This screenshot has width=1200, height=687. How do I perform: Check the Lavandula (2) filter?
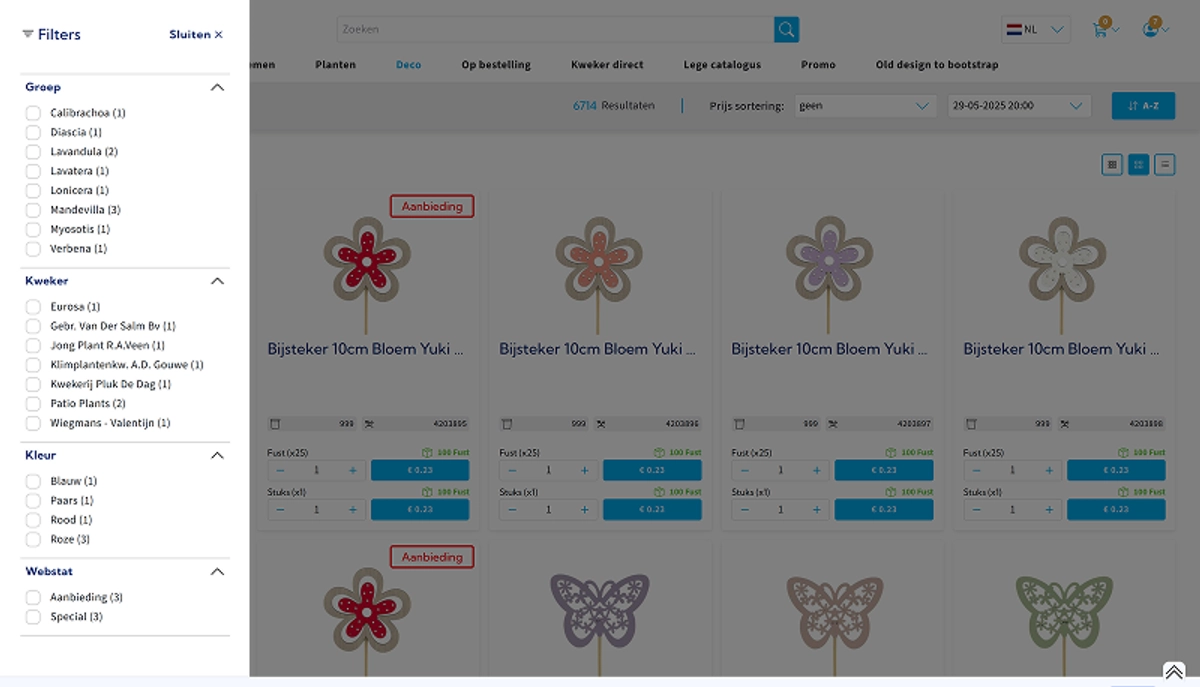coord(33,152)
